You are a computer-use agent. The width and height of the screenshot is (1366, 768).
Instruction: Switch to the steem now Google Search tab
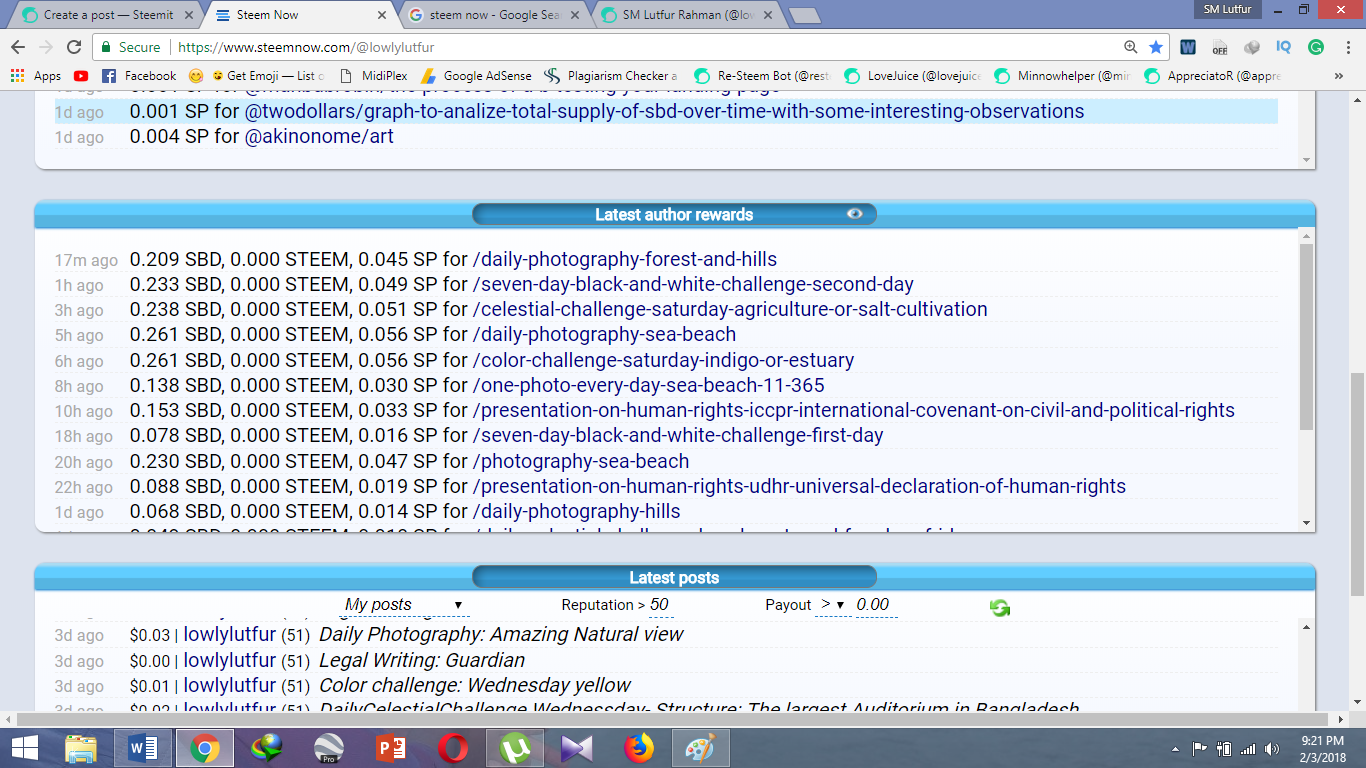click(x=493, y=15)
